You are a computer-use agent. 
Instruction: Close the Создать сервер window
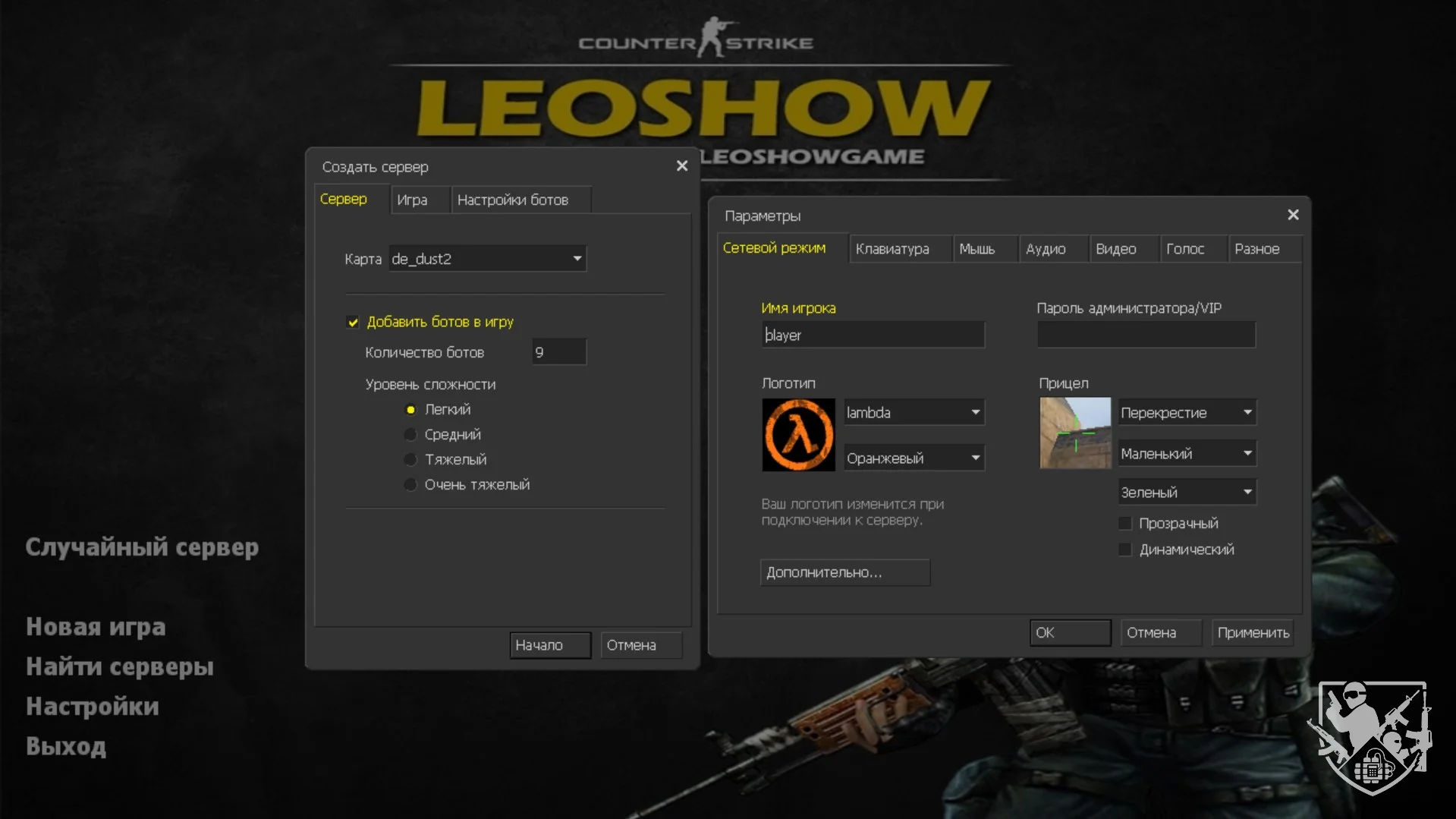click(681, 166)
